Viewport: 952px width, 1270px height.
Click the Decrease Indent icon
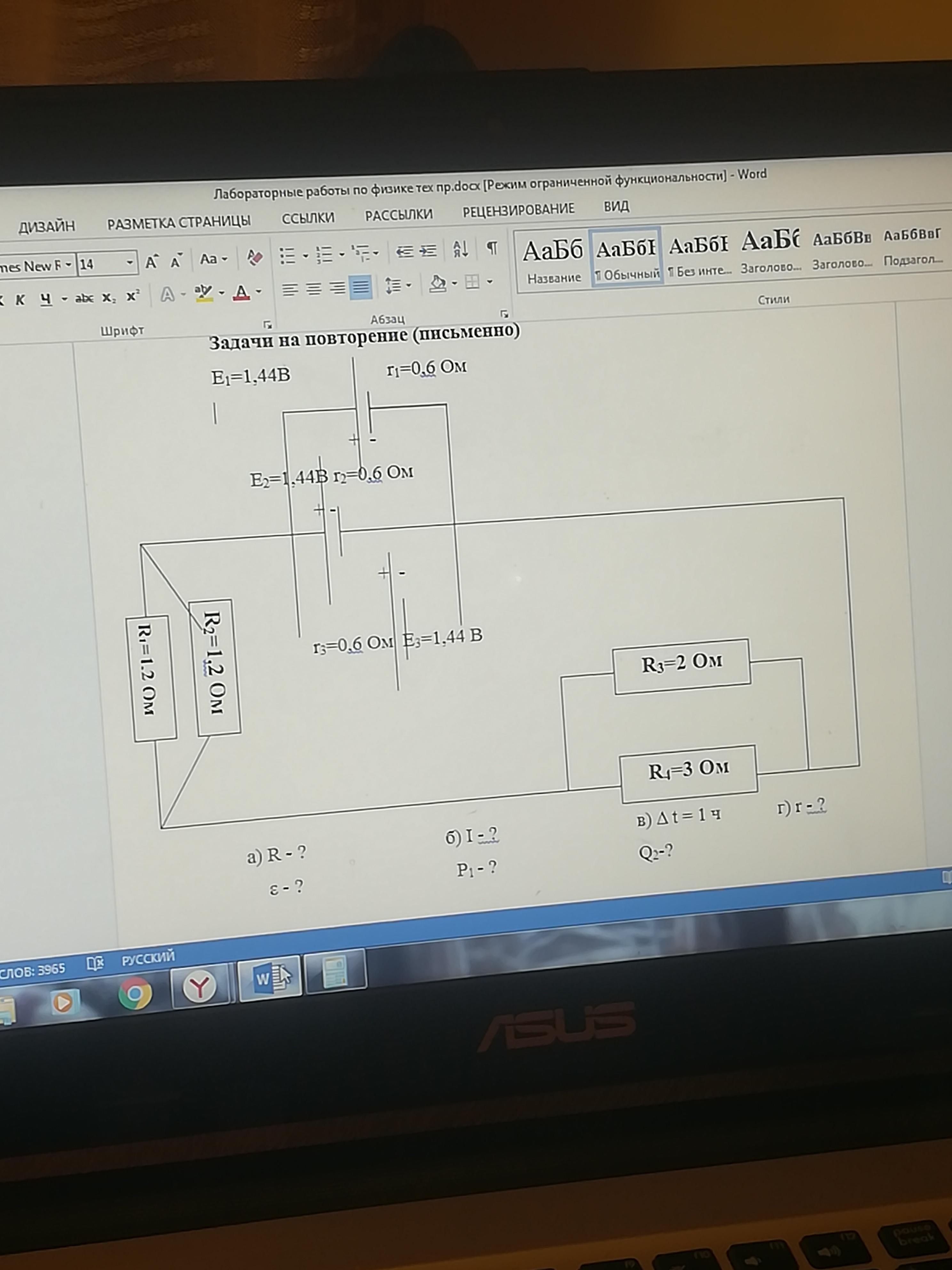[x=405, y=252]
